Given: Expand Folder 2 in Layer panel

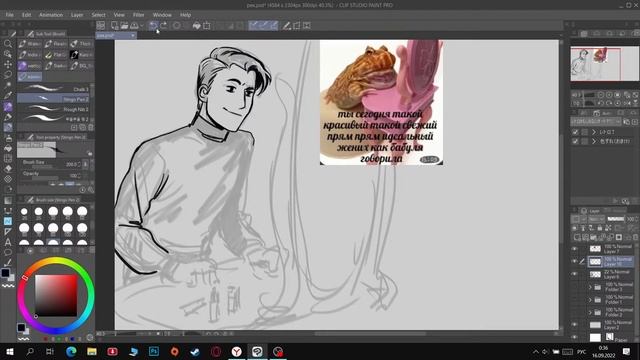Looking at the screenshot, I should (590, 312).
